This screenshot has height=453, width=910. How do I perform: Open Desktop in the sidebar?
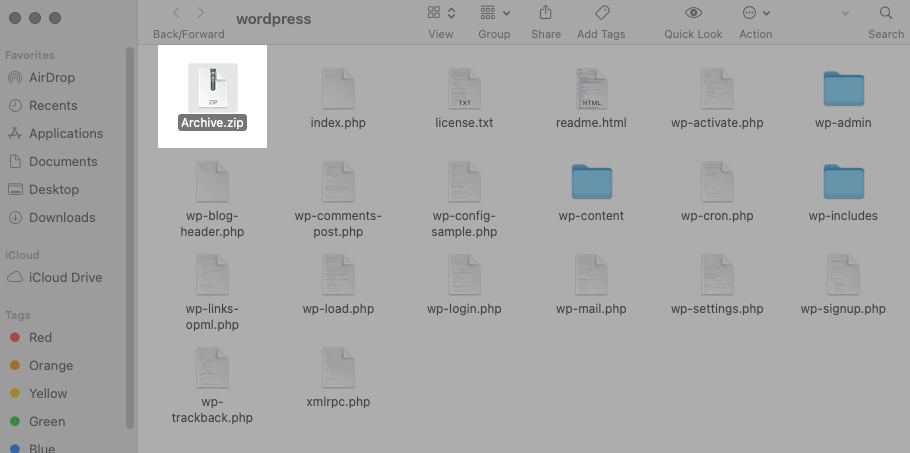(x=43, y=189)
